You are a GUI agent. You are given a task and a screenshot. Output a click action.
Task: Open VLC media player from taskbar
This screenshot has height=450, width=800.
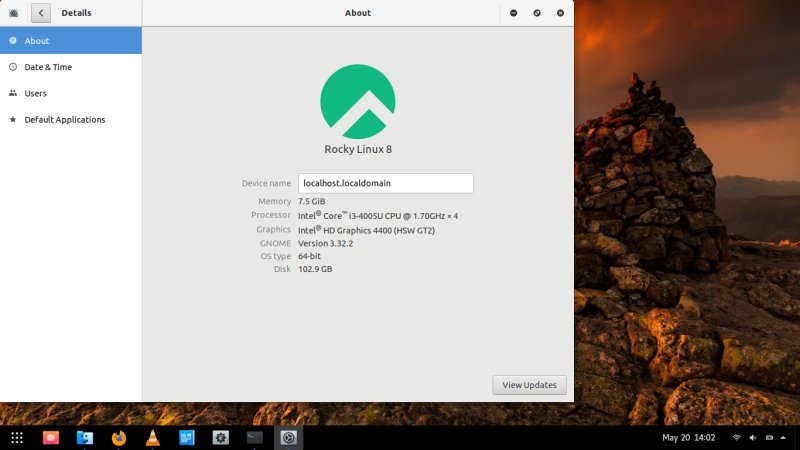153,437
